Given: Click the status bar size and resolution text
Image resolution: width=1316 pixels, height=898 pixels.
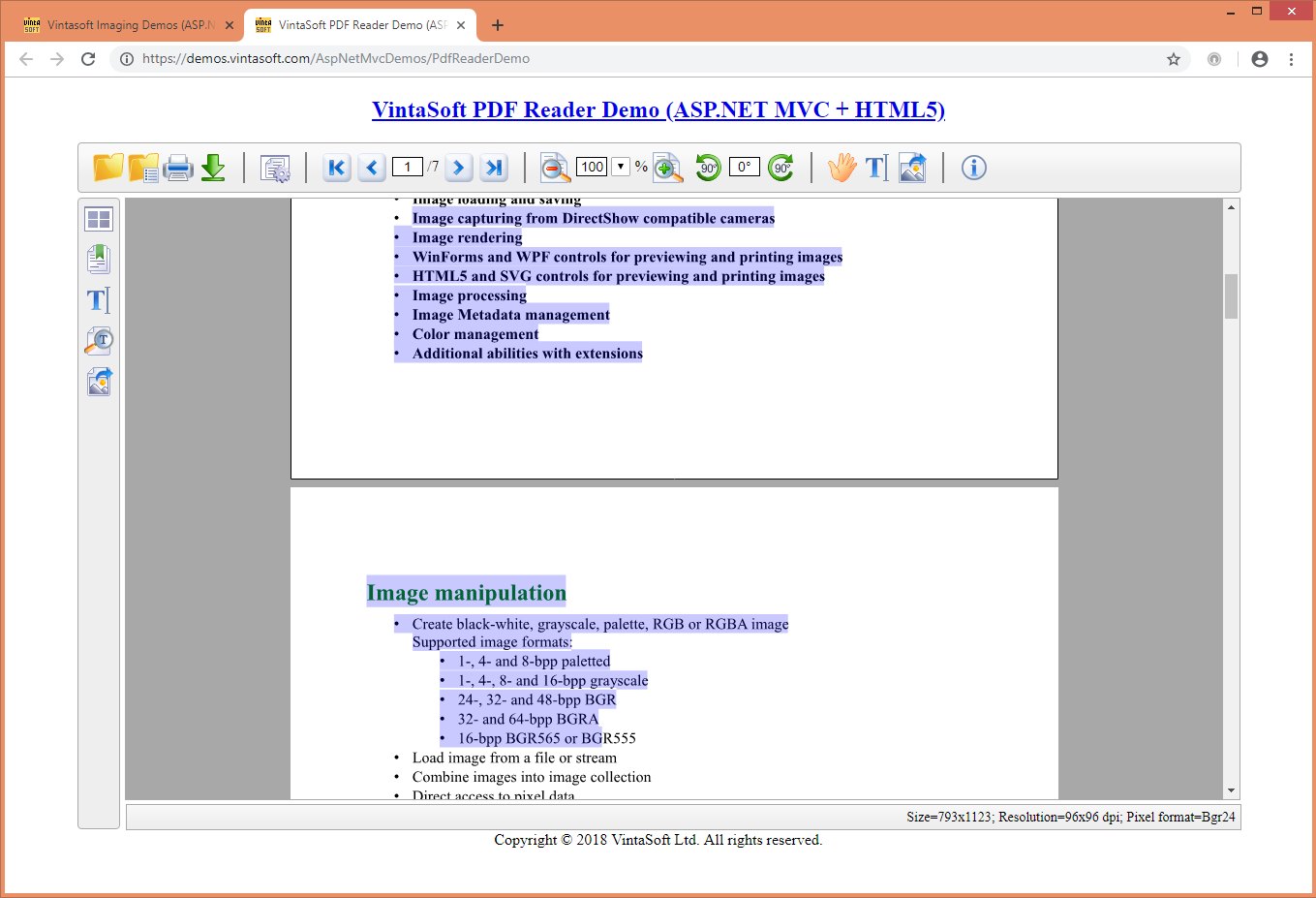Looking at the screenshot, I should (x=1071, y=817).
